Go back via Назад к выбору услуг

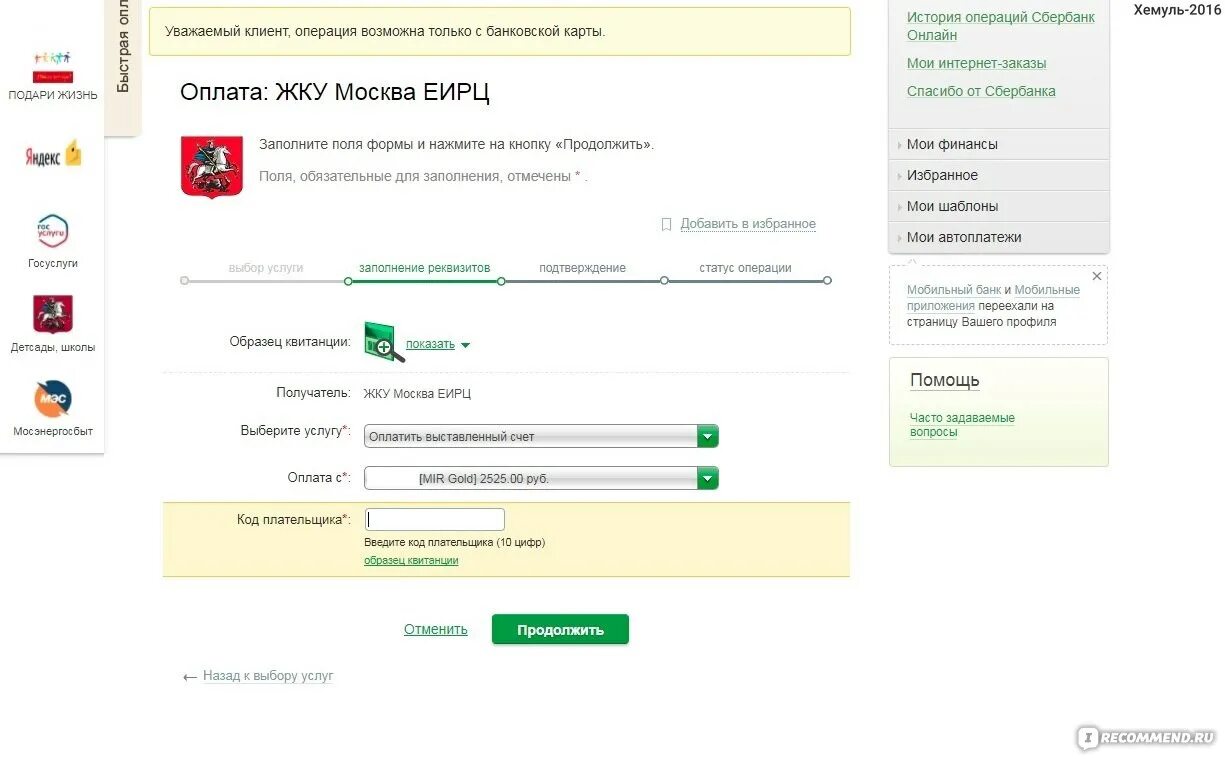[x=268, y=676]
